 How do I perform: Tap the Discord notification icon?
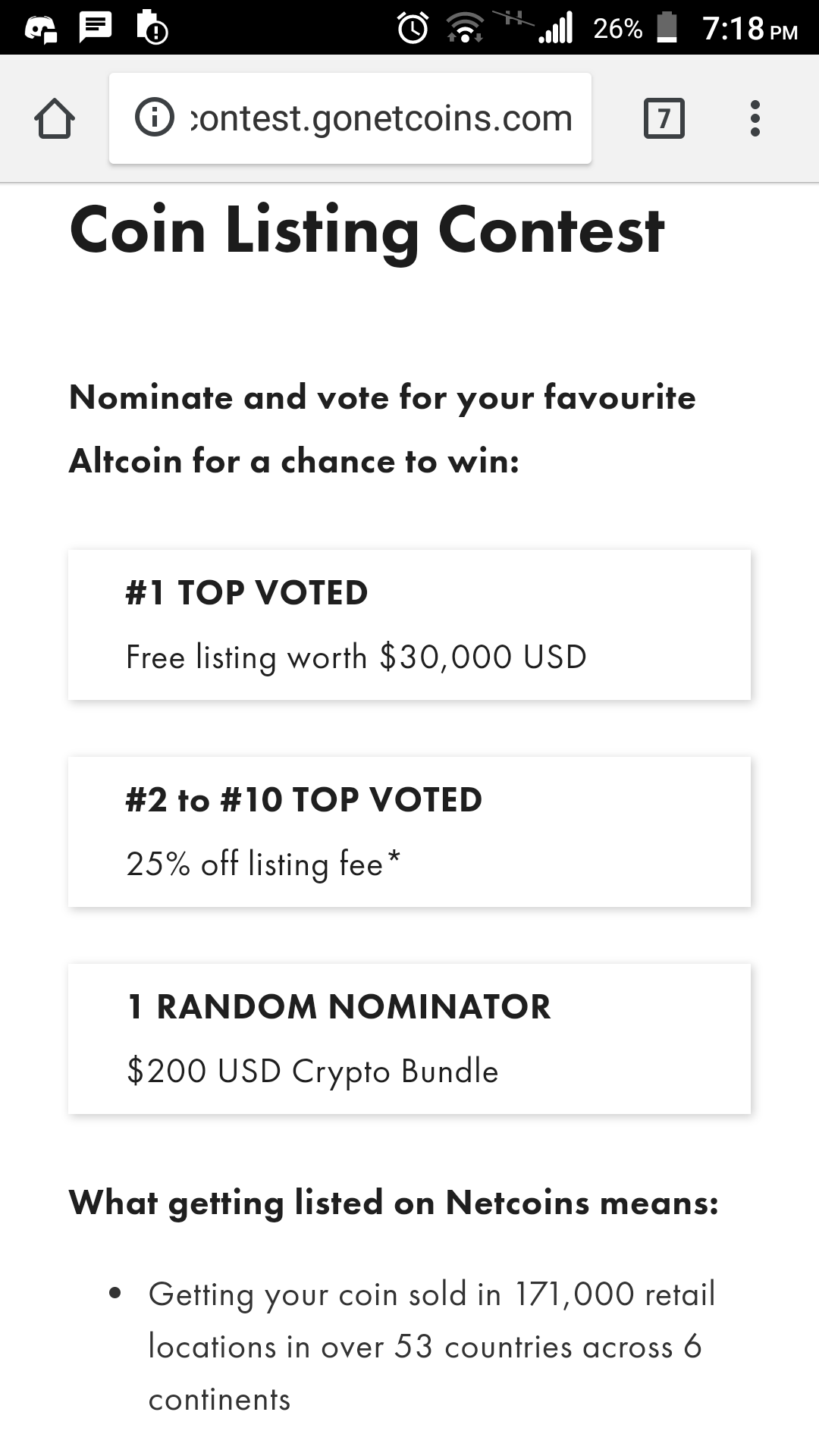(41, 29)
